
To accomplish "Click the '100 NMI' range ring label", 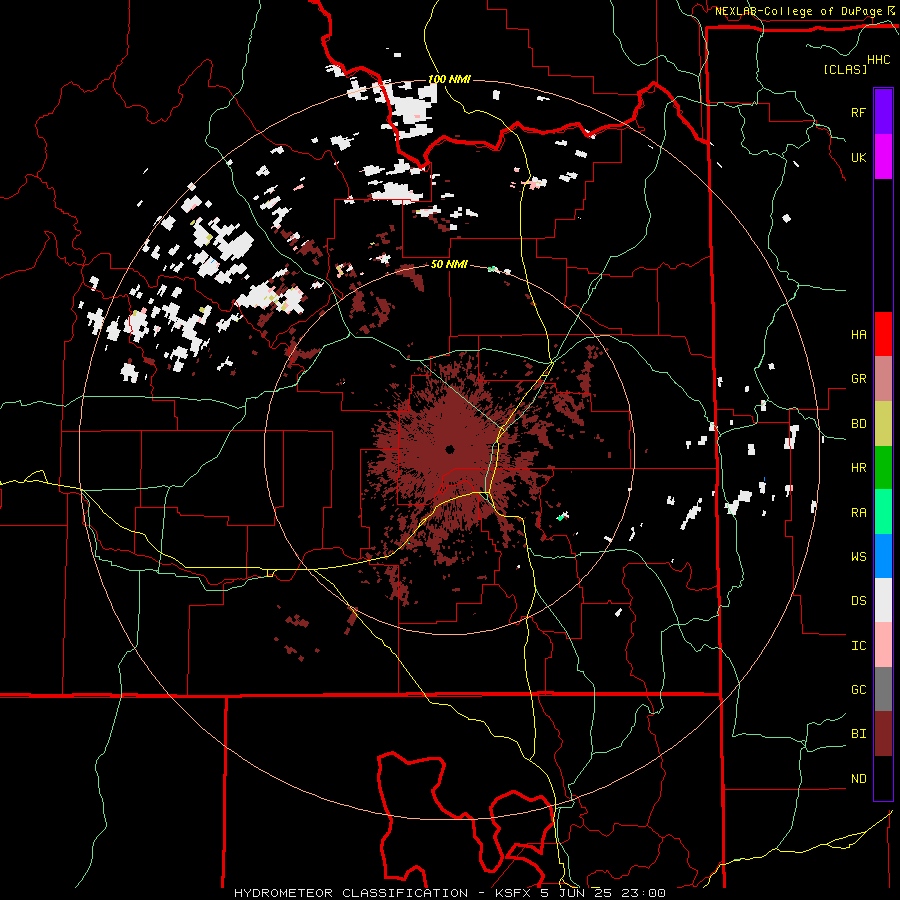I will (x=449, y=79).
